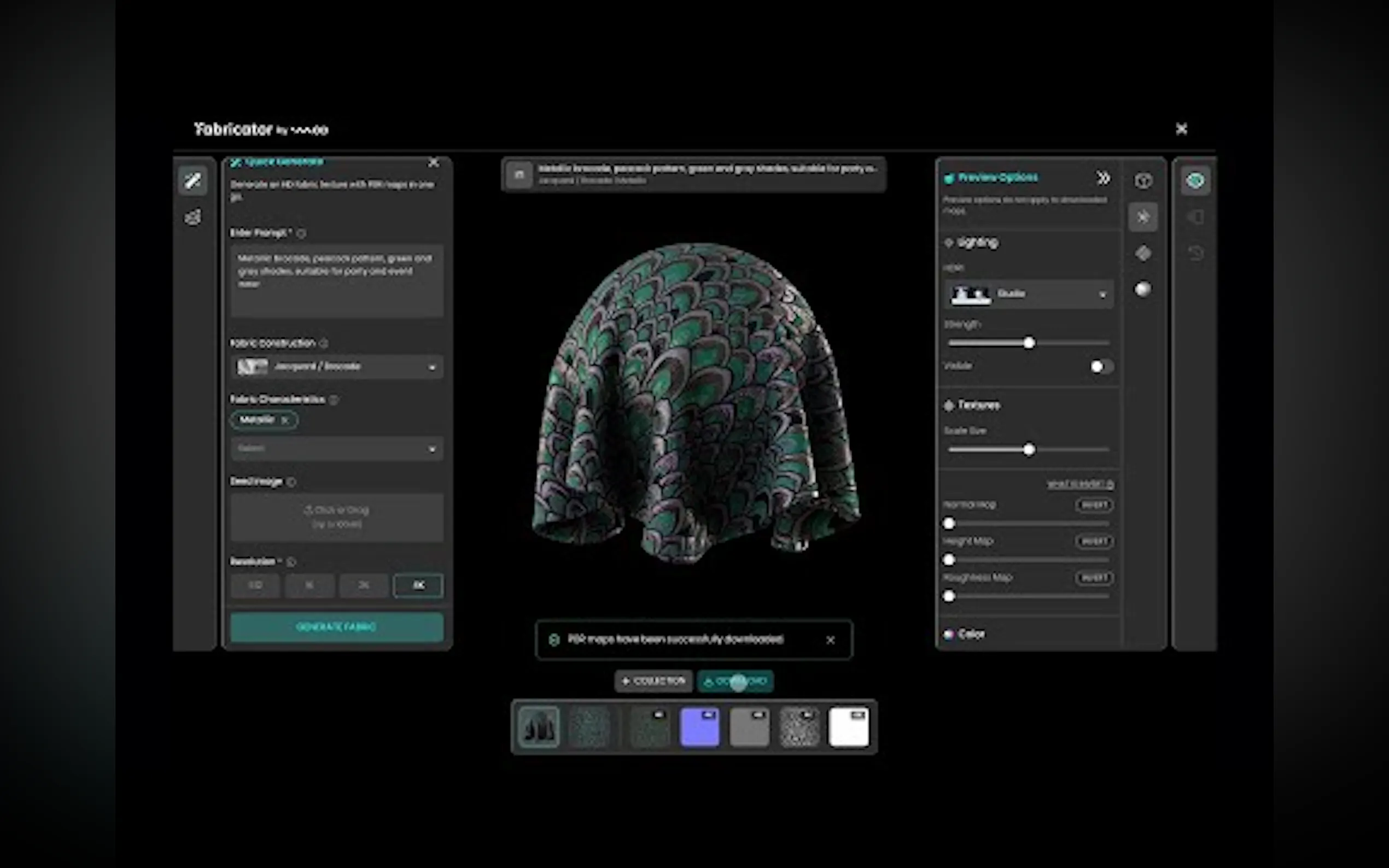The height and width of the screenshot is (868, 1389).
Task: Click the info icon beside Resolution
Action: [291, 562]
